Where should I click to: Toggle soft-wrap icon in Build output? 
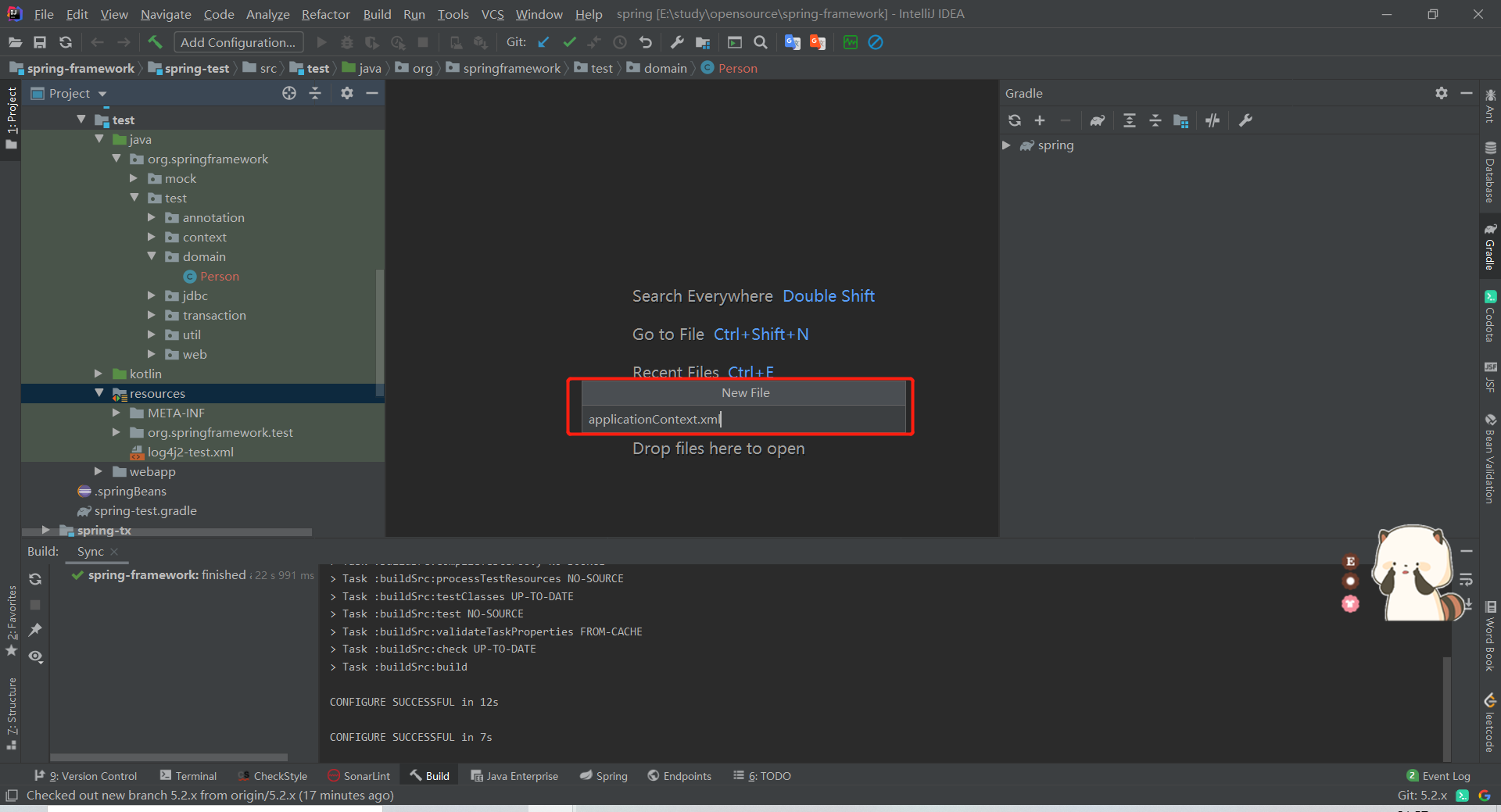1466,580
